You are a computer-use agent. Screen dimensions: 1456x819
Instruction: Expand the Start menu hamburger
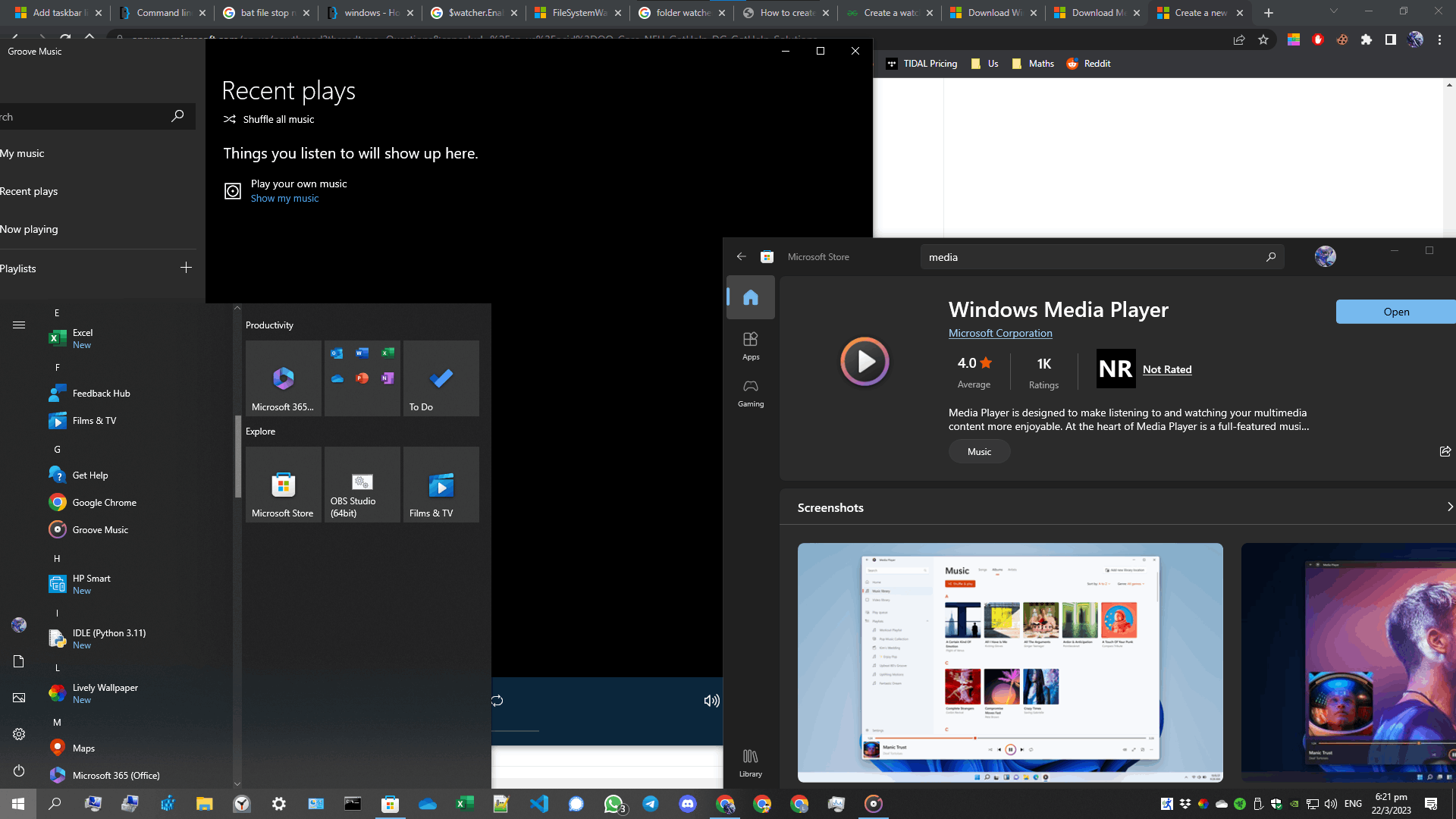pos(19,325)
